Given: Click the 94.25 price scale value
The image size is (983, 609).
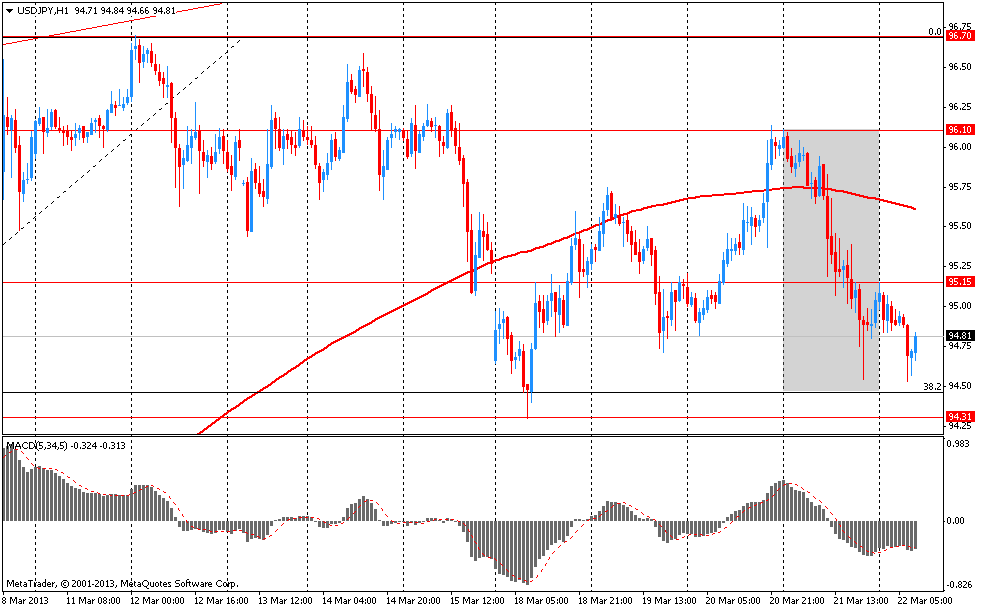Looking at the screenshot, I should tap(960, 426).
